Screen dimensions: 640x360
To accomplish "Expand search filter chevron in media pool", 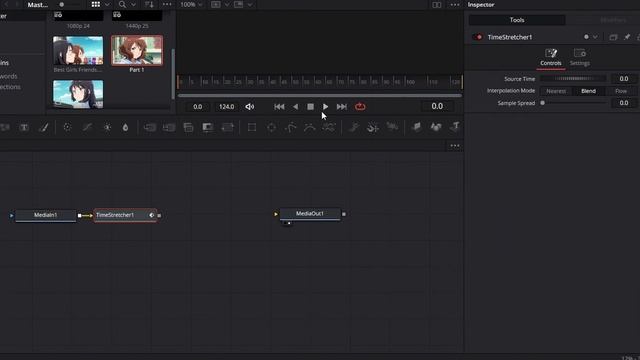I will pos(133,4).
